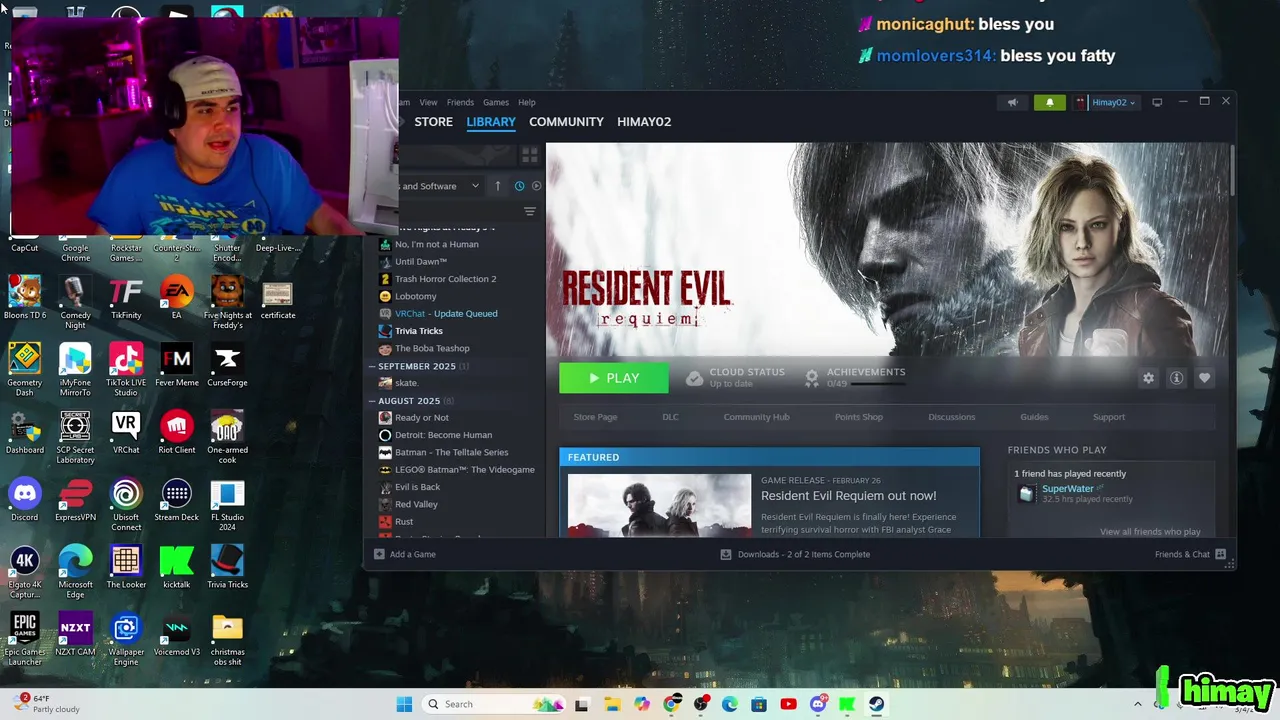This screenshot has width=1280, height=720.
Task: Expand the Games and Software filter dropdown
Action: tap(440, 186)
